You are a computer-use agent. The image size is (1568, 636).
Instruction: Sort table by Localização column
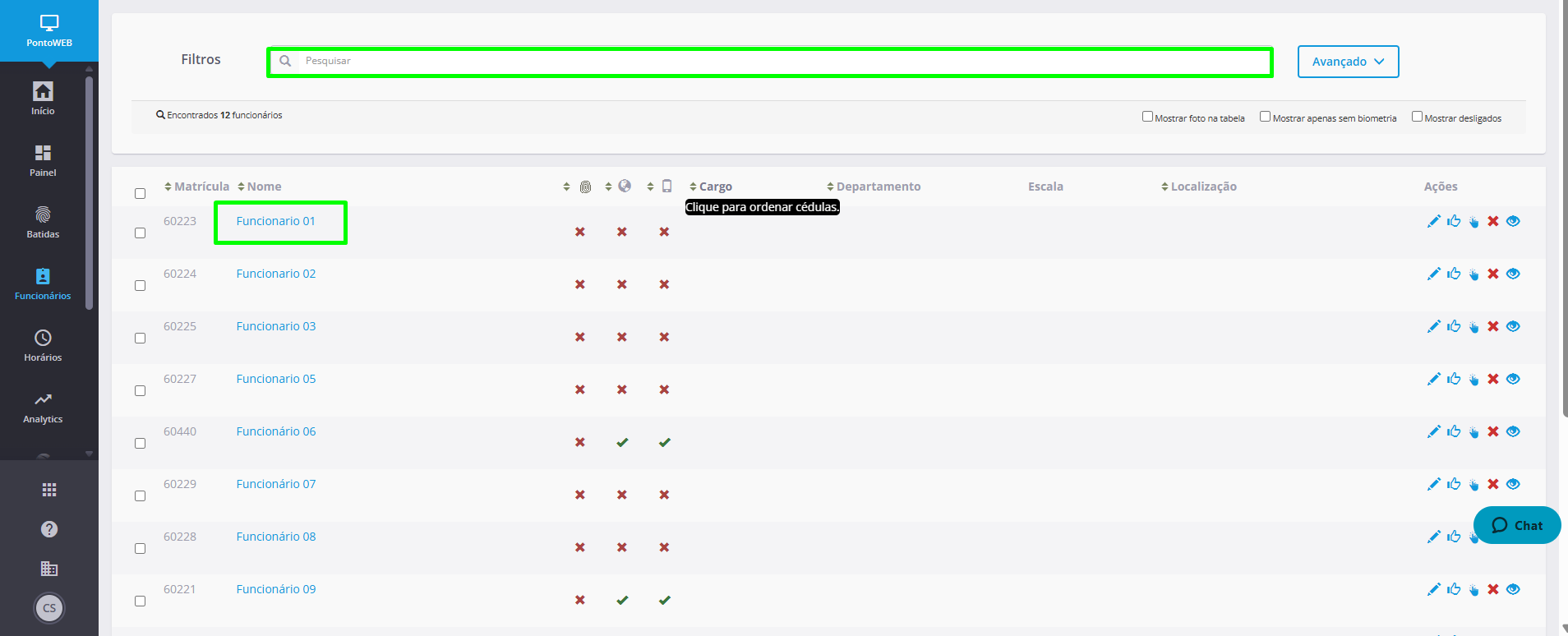[x=1199, y=187]
